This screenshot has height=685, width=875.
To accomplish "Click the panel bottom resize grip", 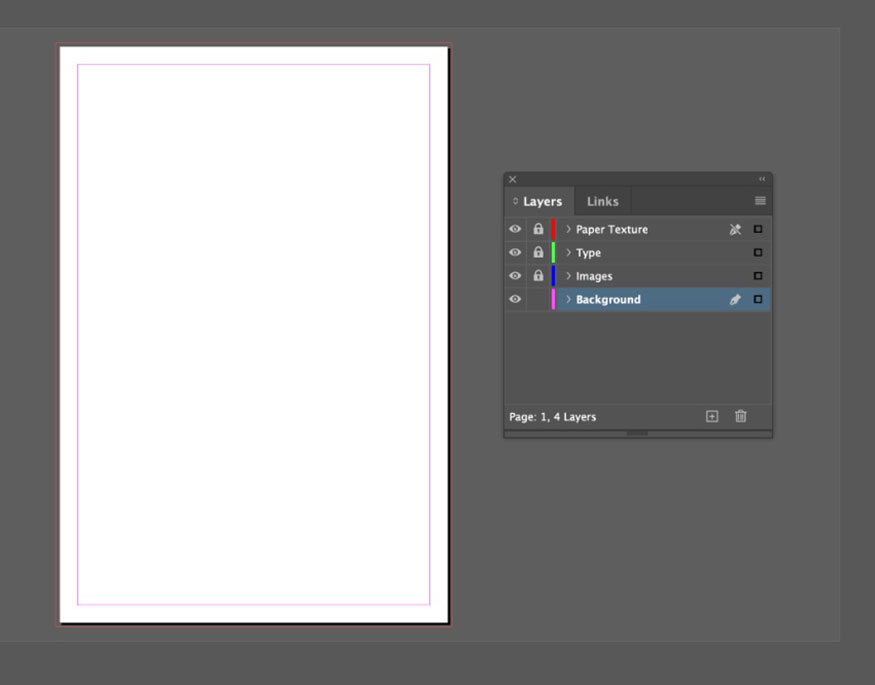I will [x=637, y=433].
